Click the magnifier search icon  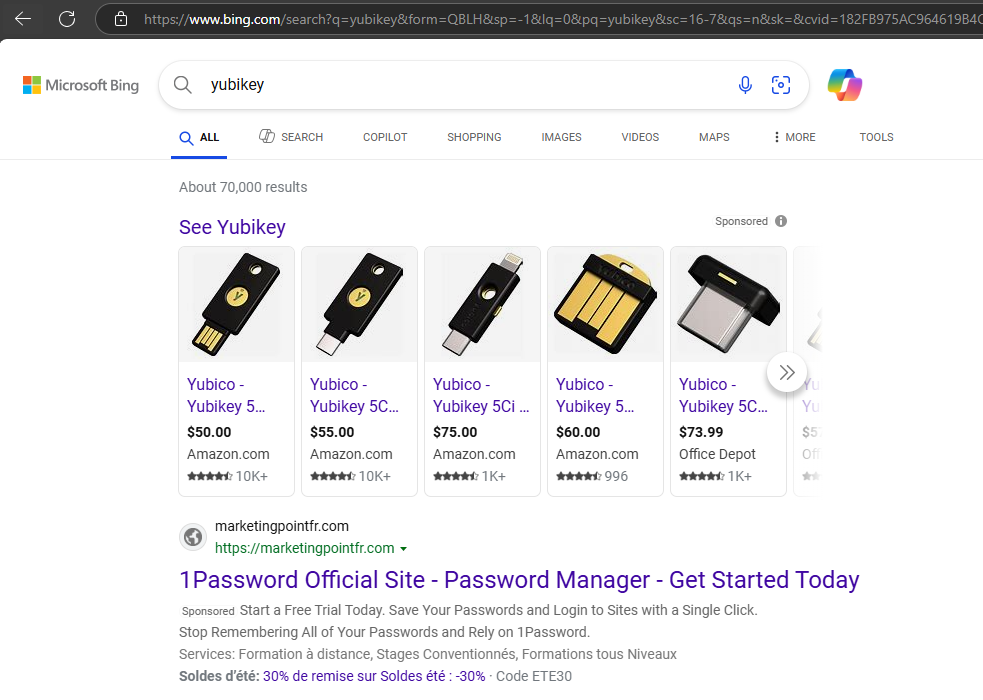(182, 85)
